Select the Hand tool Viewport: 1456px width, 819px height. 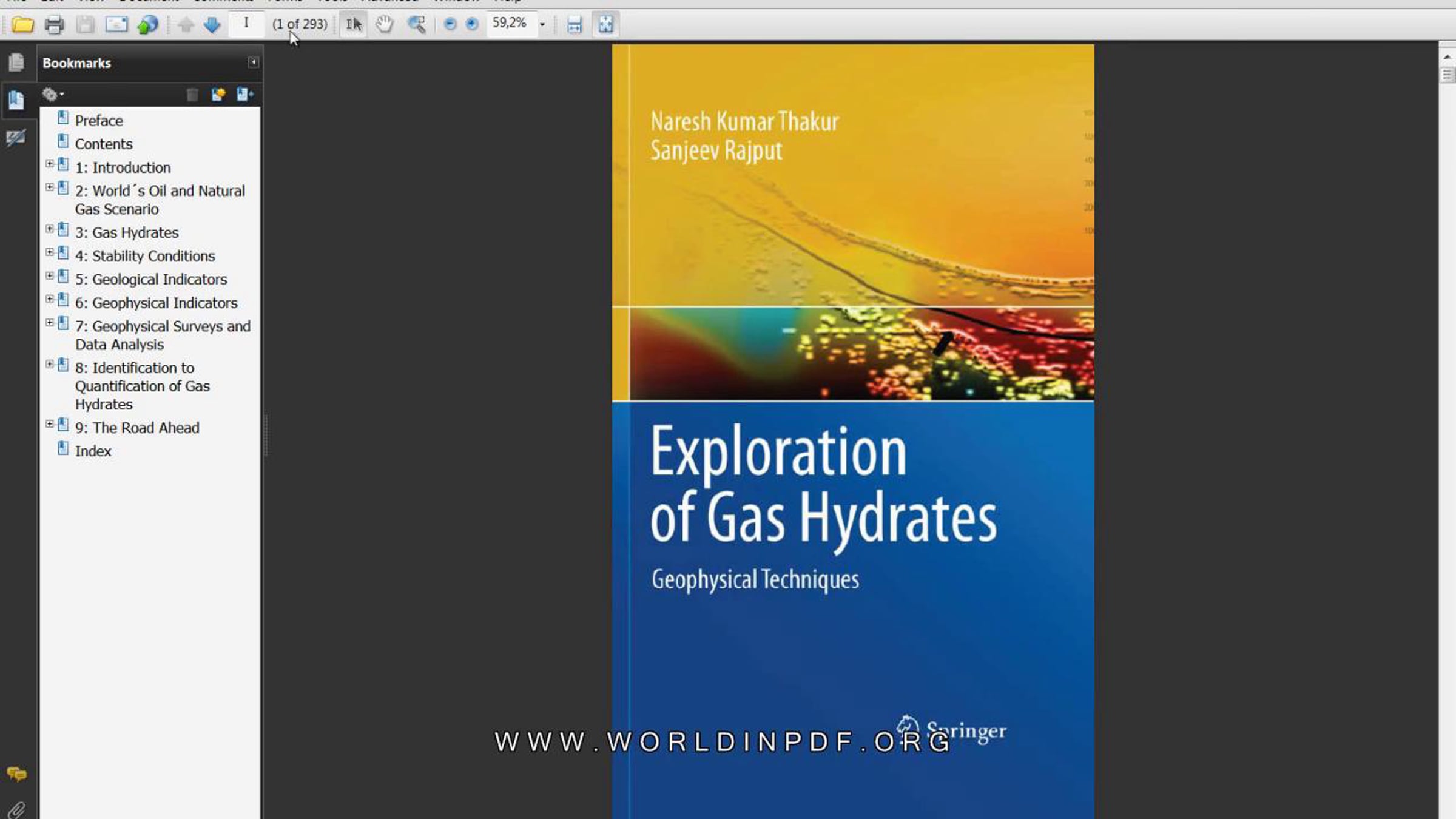pyautogui.click(x=384, y=25)
